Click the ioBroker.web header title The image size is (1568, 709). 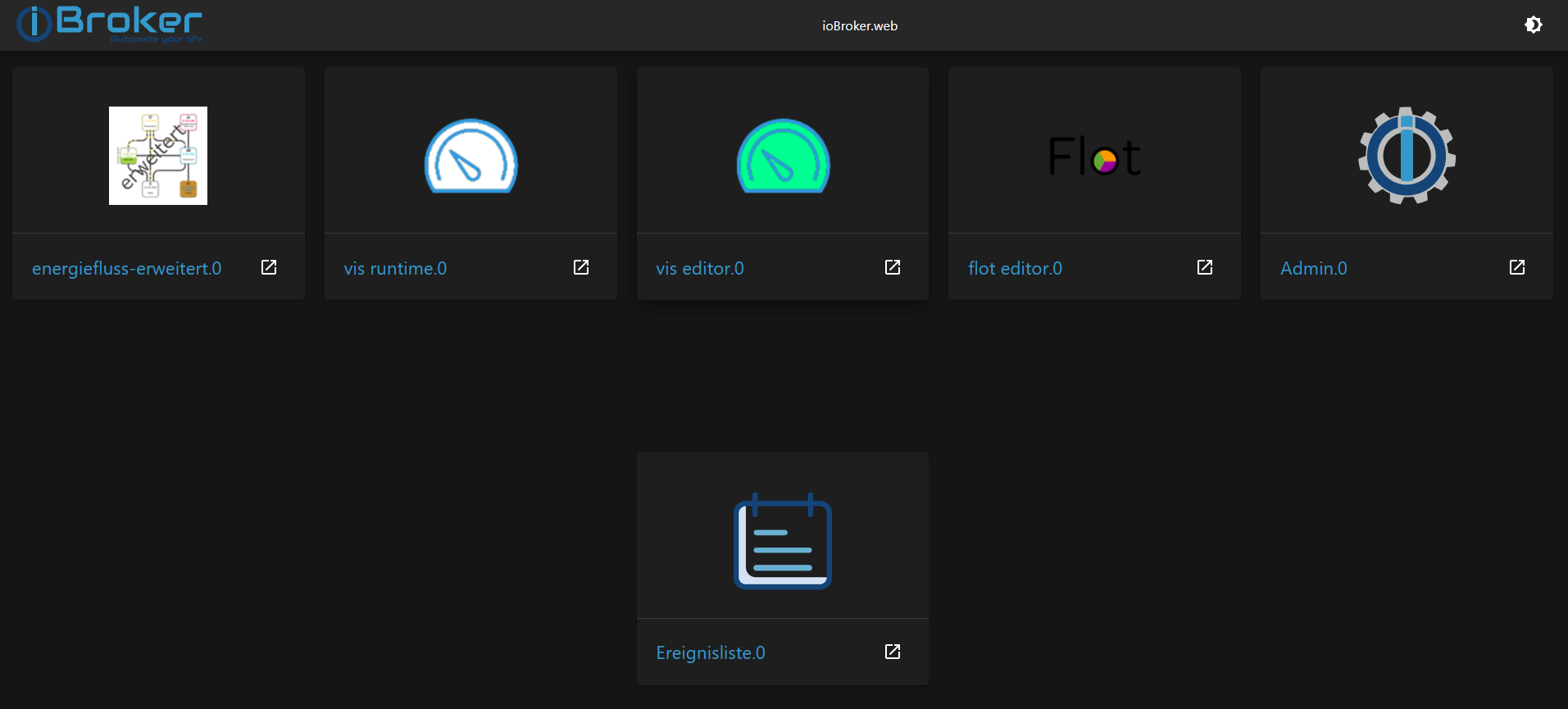coord(860,25)
